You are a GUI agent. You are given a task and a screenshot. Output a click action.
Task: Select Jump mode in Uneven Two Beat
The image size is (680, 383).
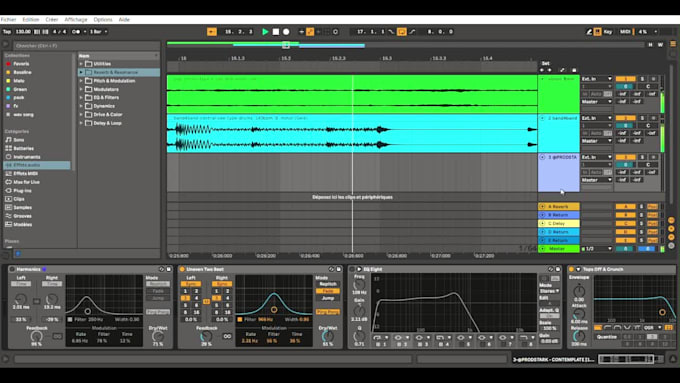click(x=327, y=298)
